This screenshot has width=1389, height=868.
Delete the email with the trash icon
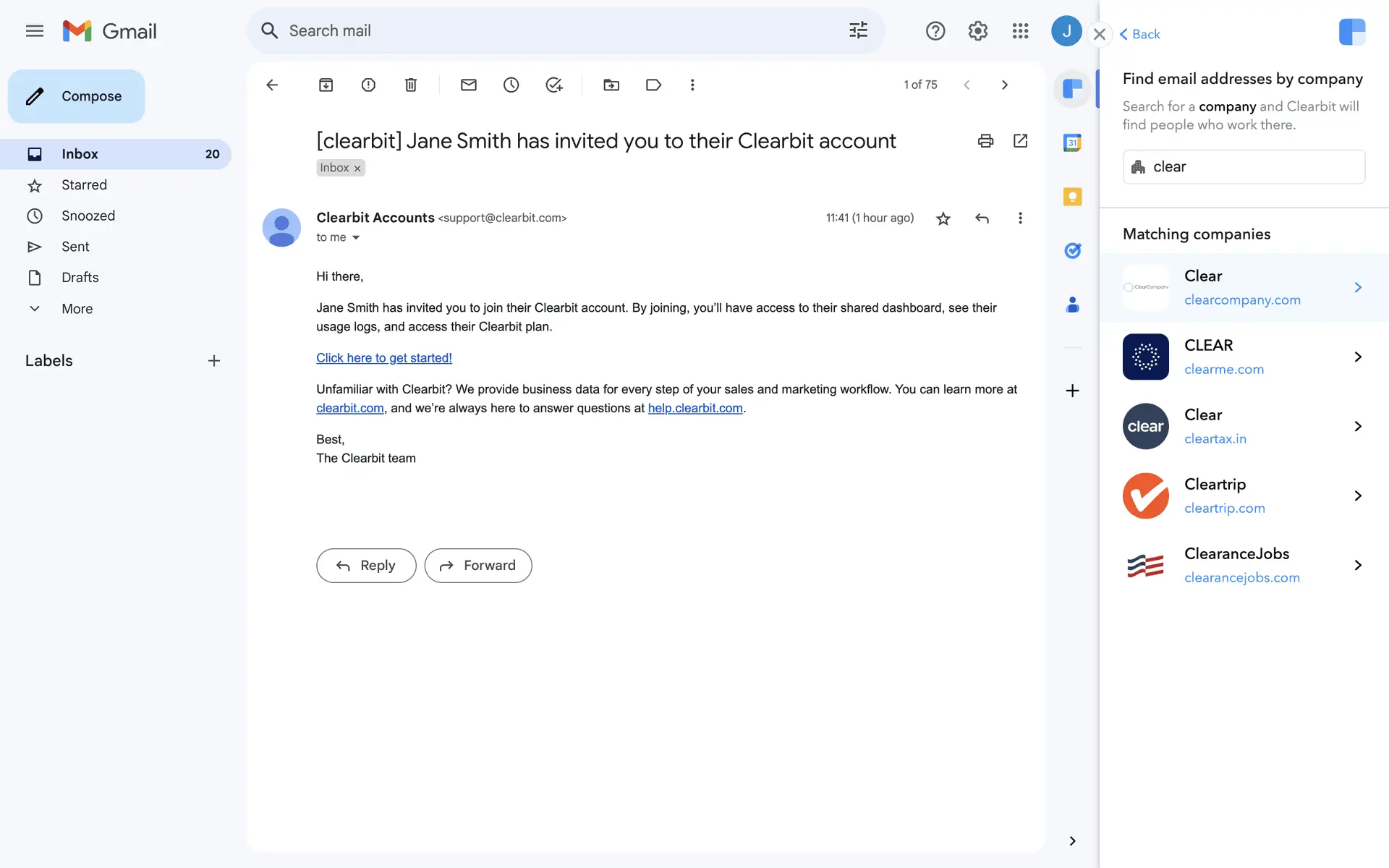410,85
